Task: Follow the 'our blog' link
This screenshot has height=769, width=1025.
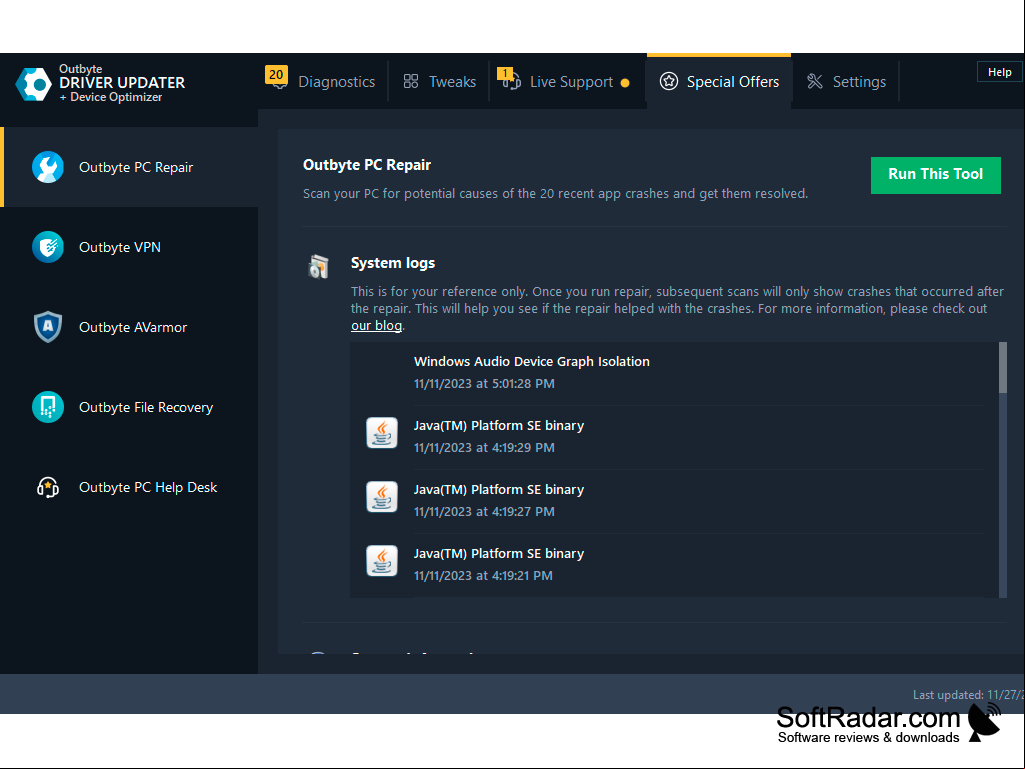Action: coord(376,326)
